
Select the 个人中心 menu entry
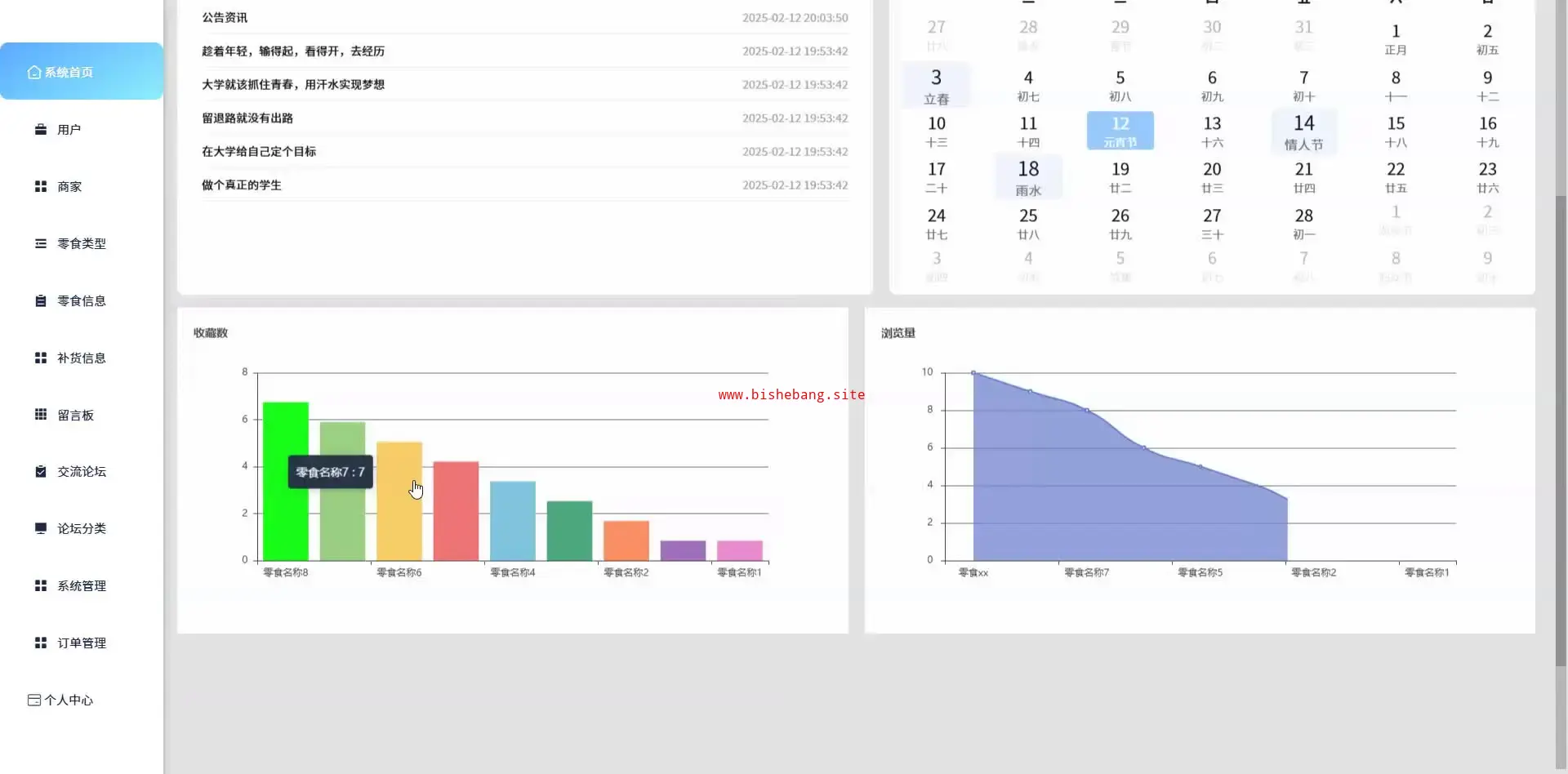coord(82,701)
